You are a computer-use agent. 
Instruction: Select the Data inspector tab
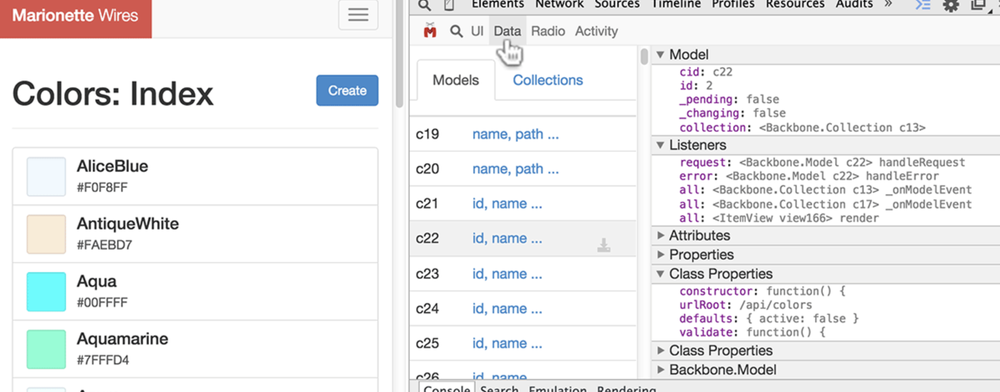(x=507, y=31)
